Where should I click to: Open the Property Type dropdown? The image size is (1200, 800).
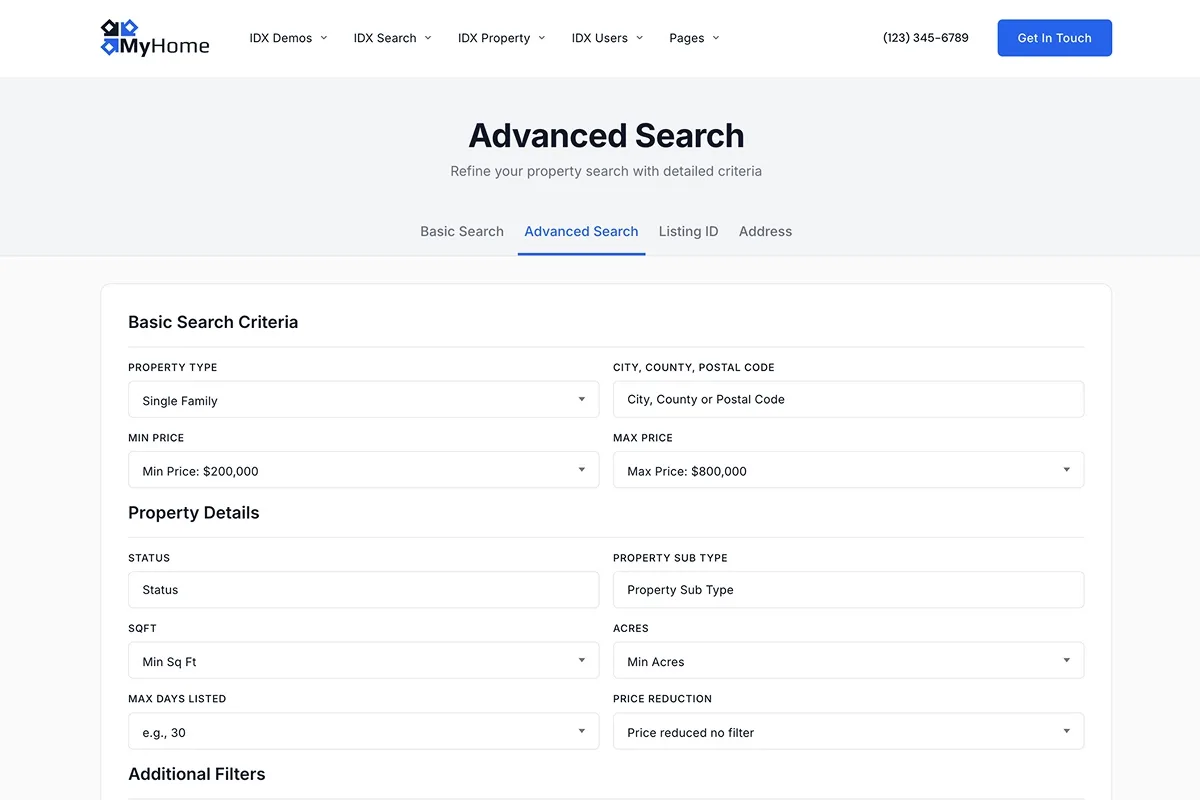point(363,399)
